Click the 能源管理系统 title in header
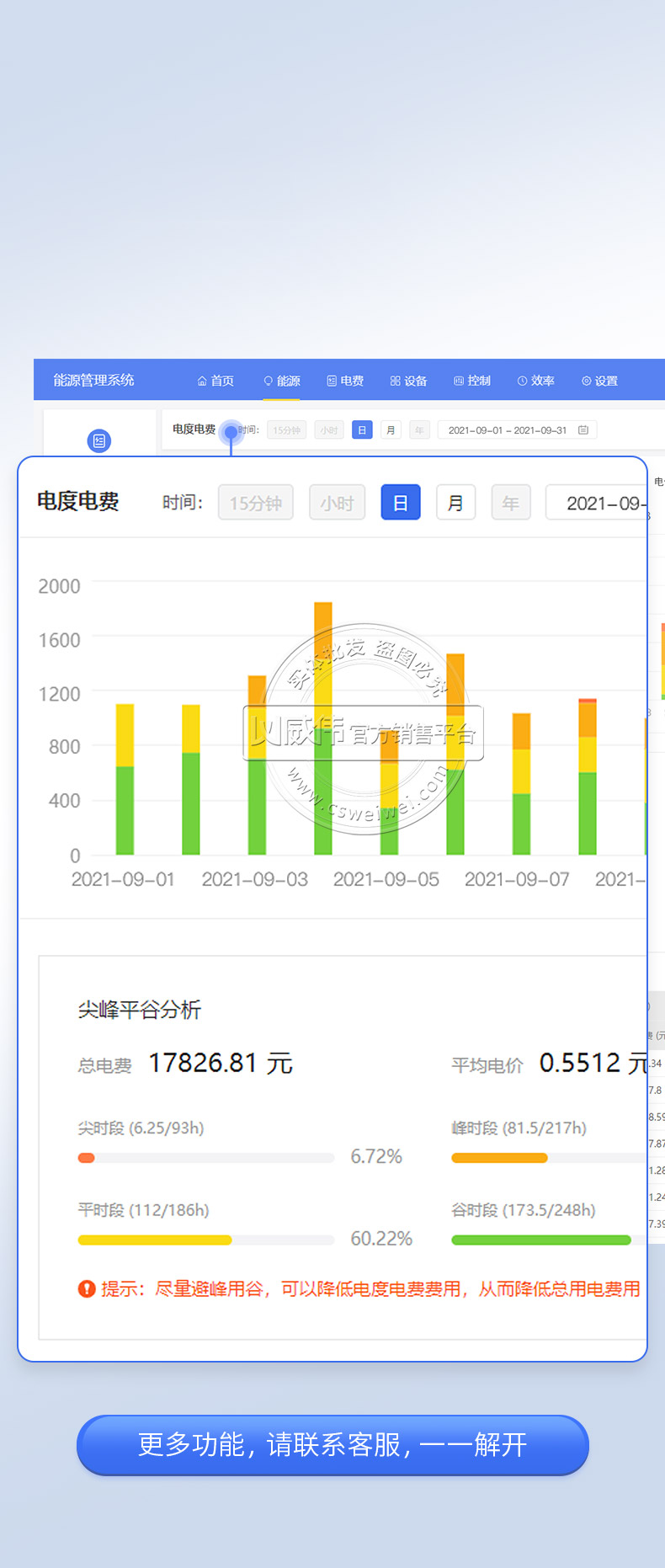The height and width of the screenshot is (1568, 665). coord(94,380)
